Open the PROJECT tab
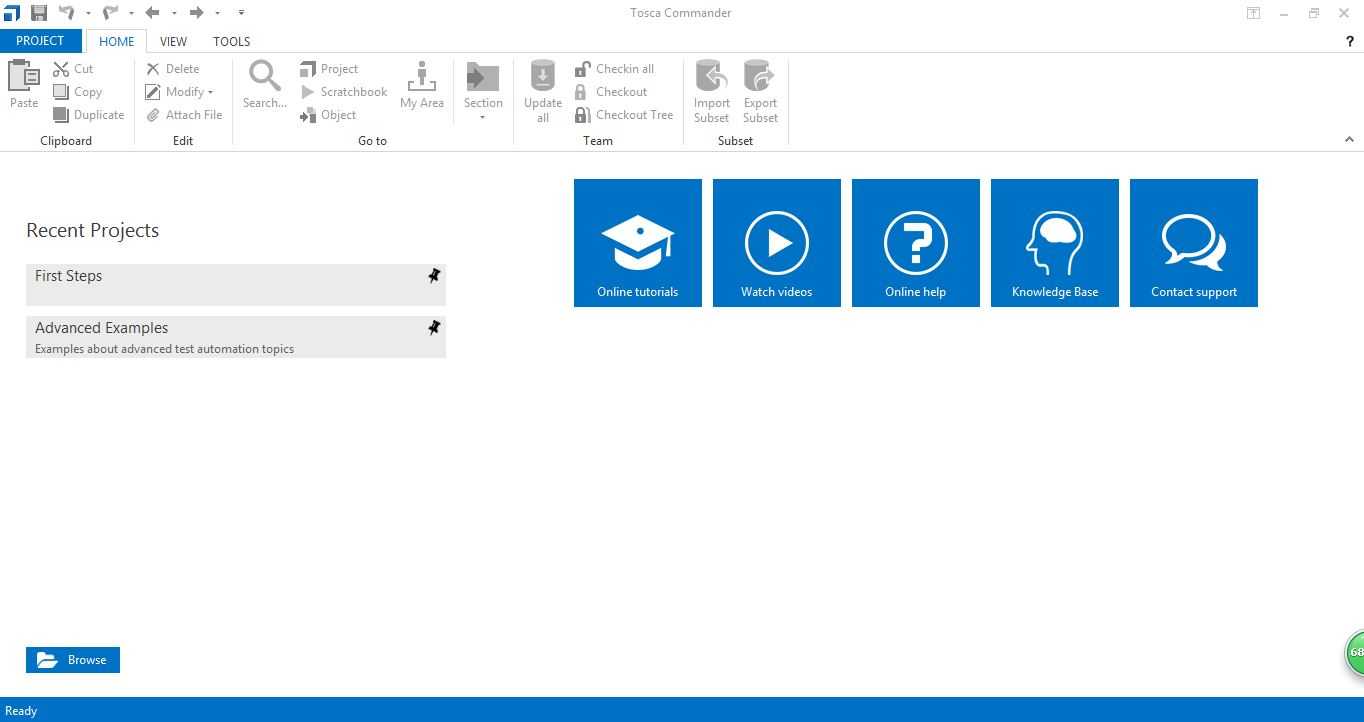The height and width of the screenshot is (722, 1364). click(41, 41)
